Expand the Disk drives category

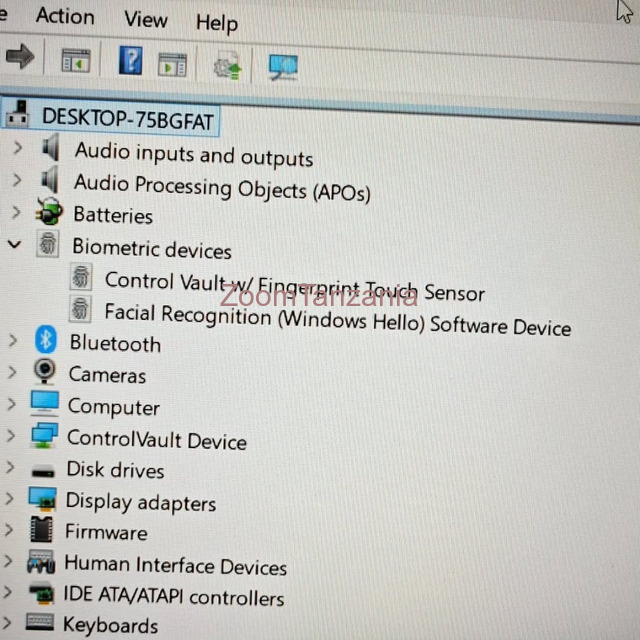coord(11,467)
